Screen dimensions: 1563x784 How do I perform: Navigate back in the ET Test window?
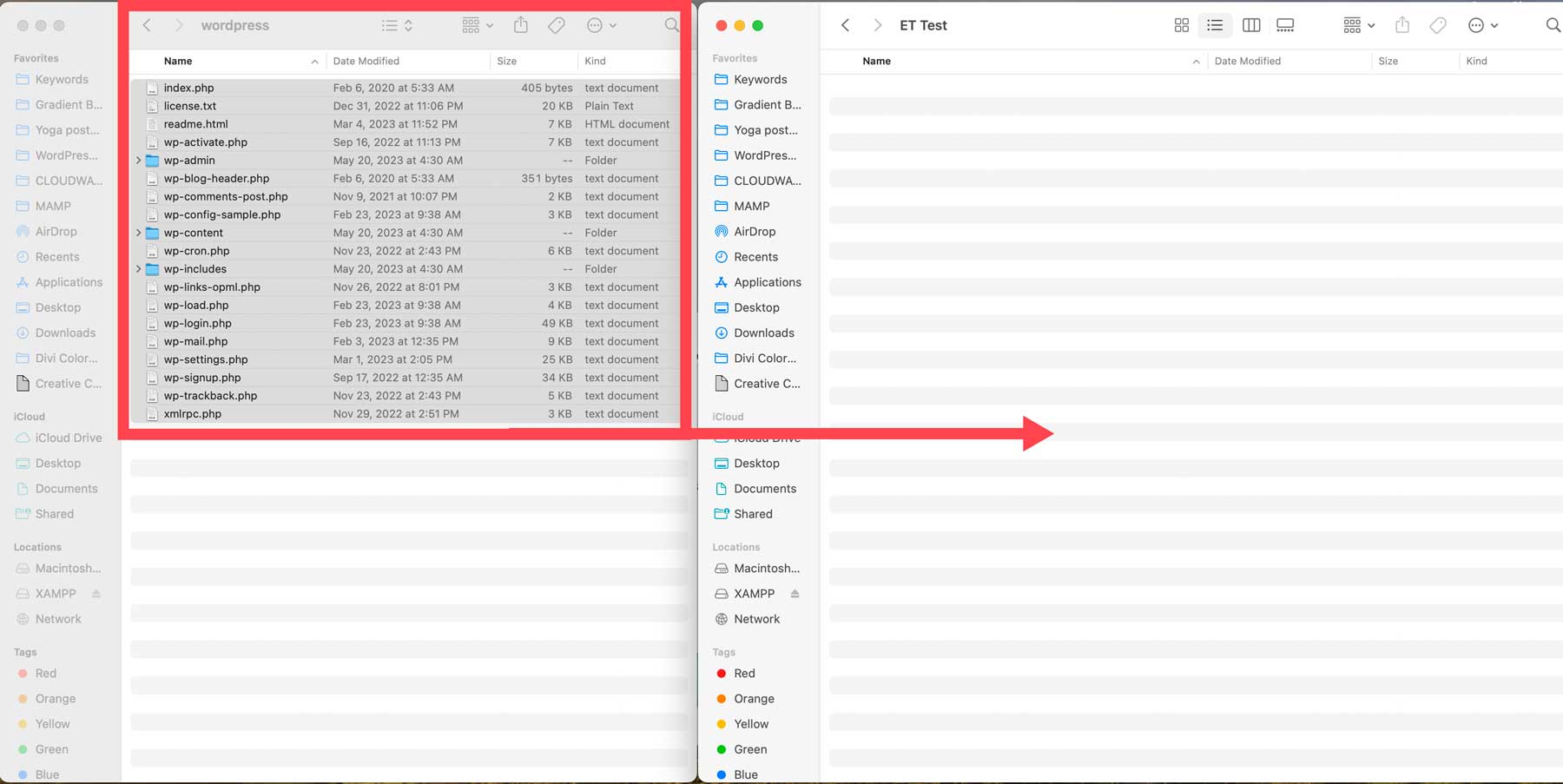click(845, 25)
